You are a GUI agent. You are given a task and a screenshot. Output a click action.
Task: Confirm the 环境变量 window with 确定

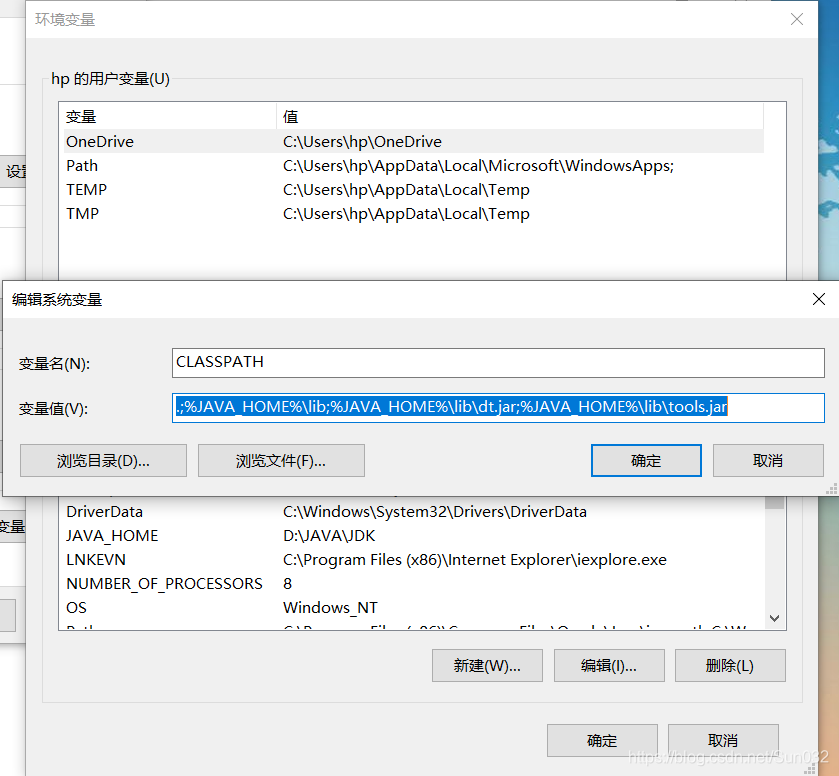tap(602, 740)
